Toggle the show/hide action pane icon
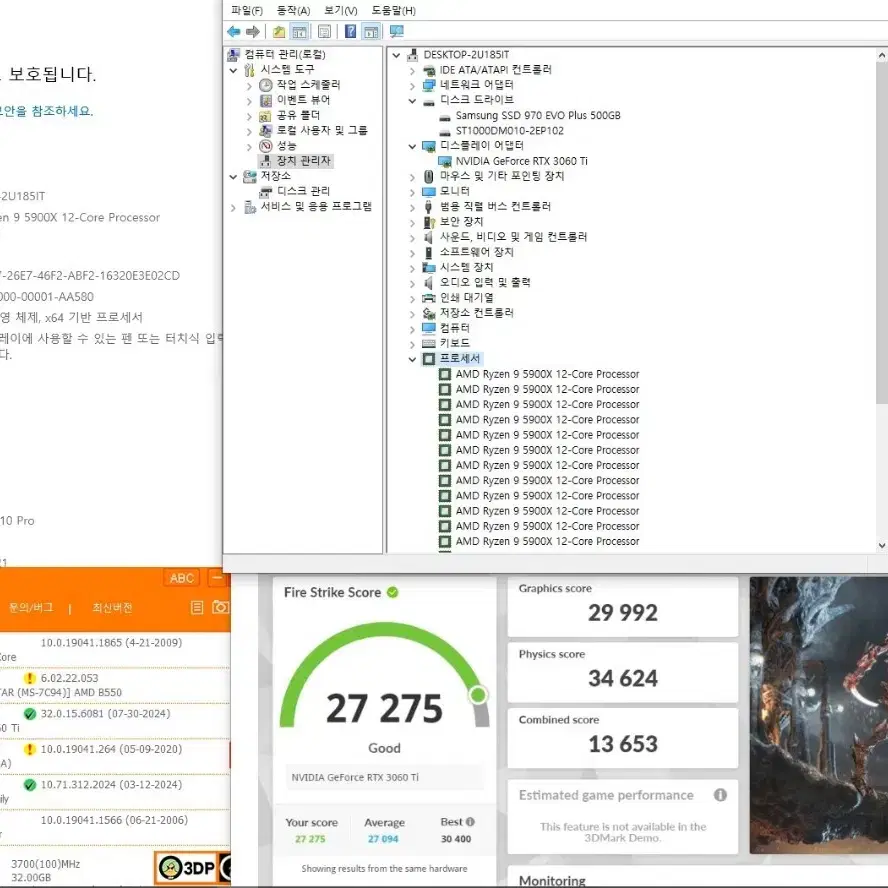This screenshot has height=888, width=888. point(371,32)
